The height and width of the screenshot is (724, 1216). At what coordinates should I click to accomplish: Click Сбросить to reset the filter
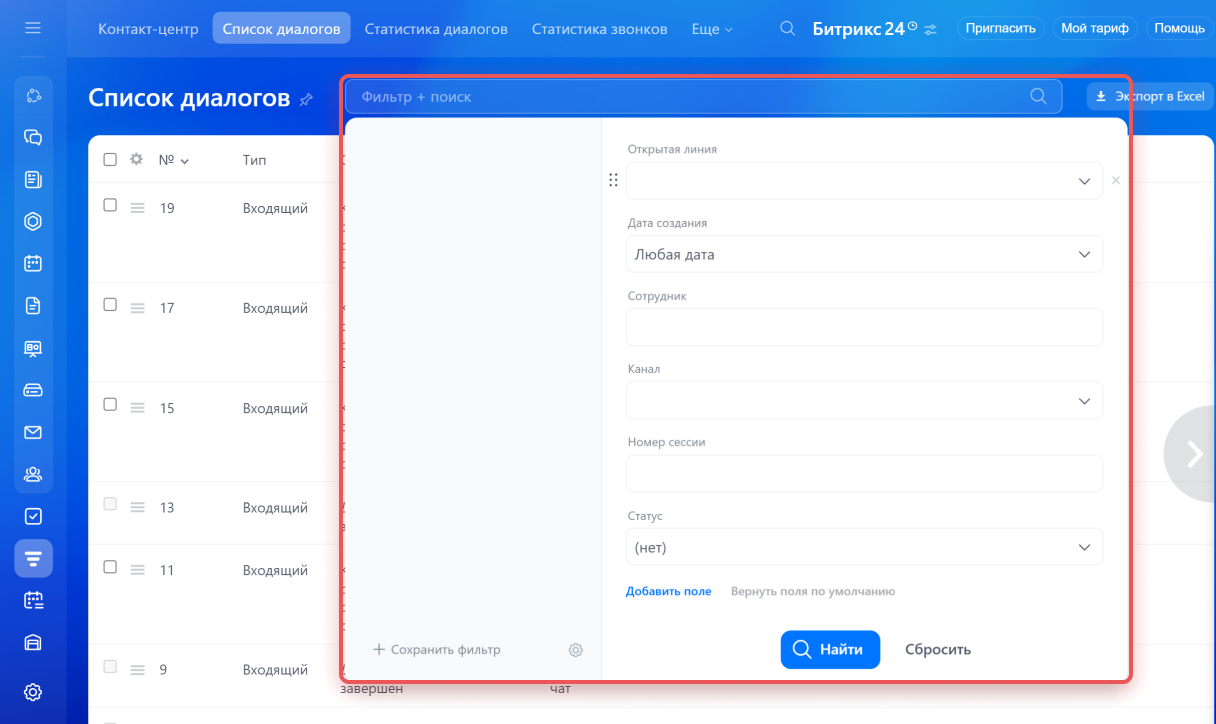(938, 649)
